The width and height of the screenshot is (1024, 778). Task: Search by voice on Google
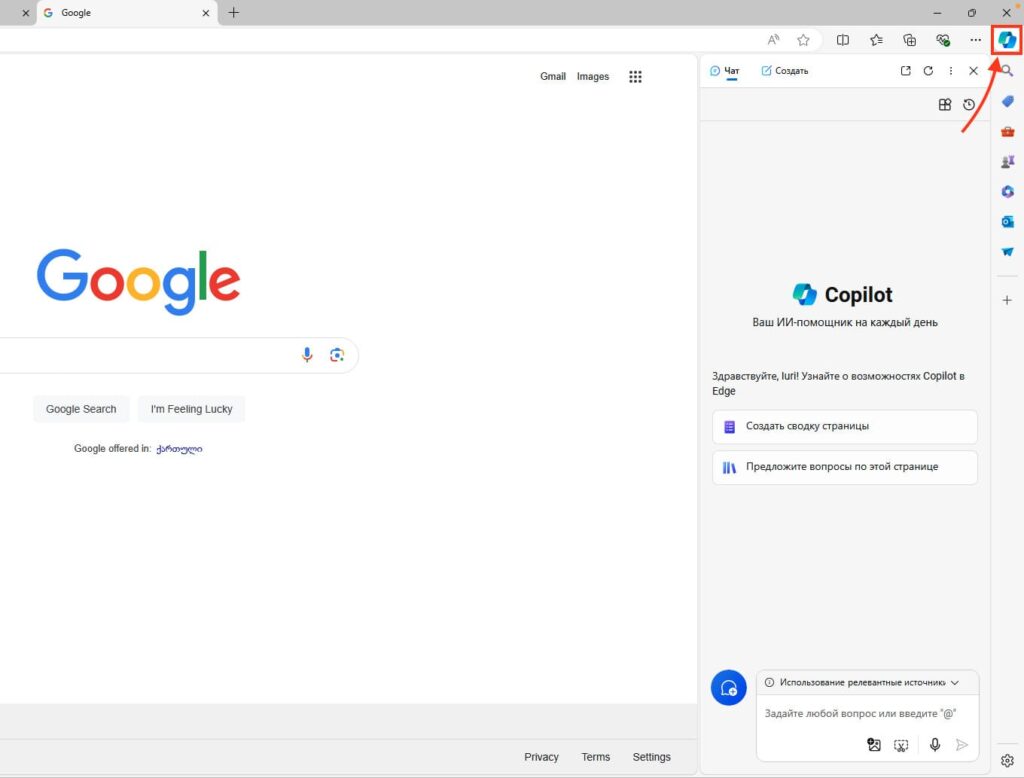click(x=307, y=355)
